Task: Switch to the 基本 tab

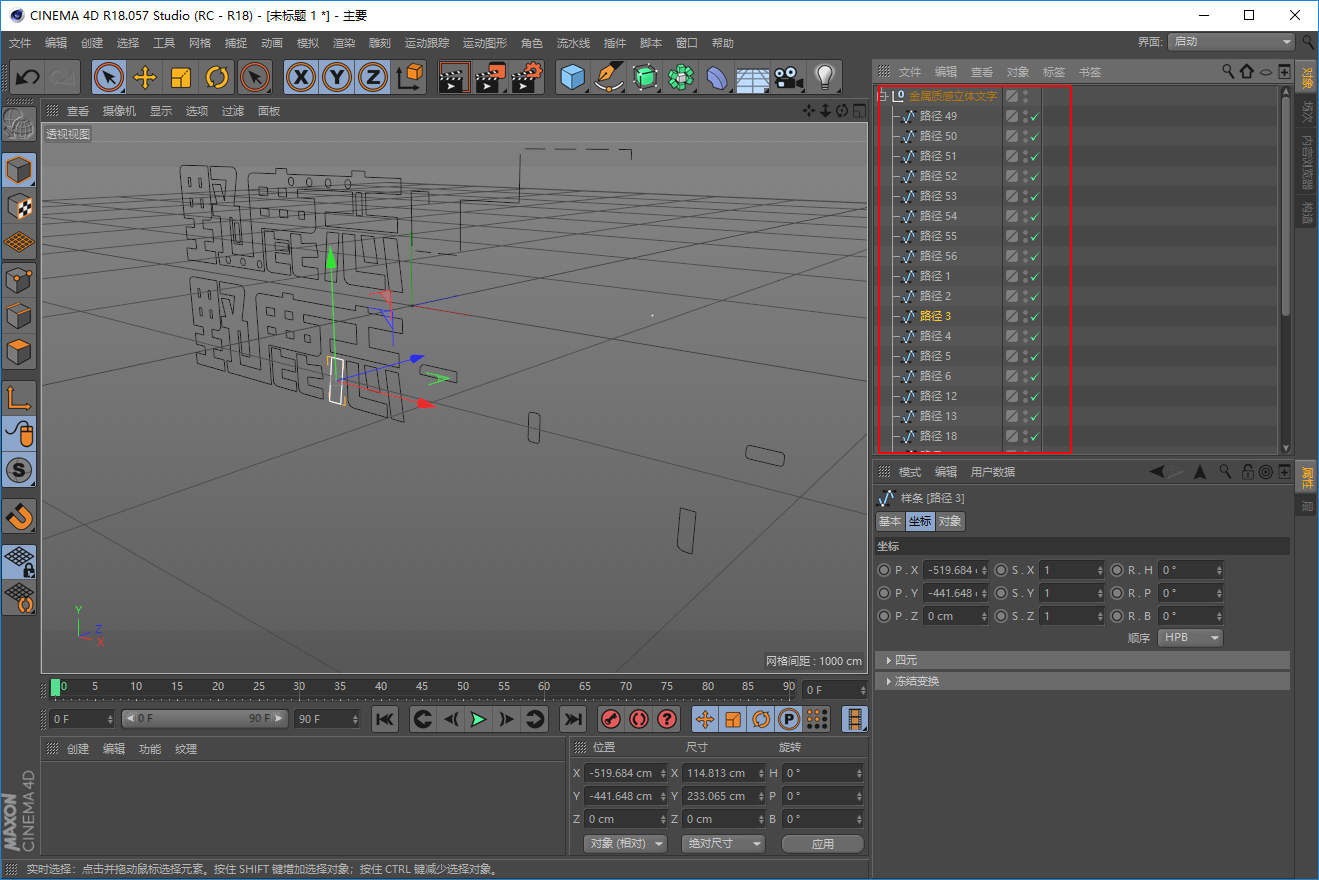Action: pyautogui.click(x=890, y=521)
